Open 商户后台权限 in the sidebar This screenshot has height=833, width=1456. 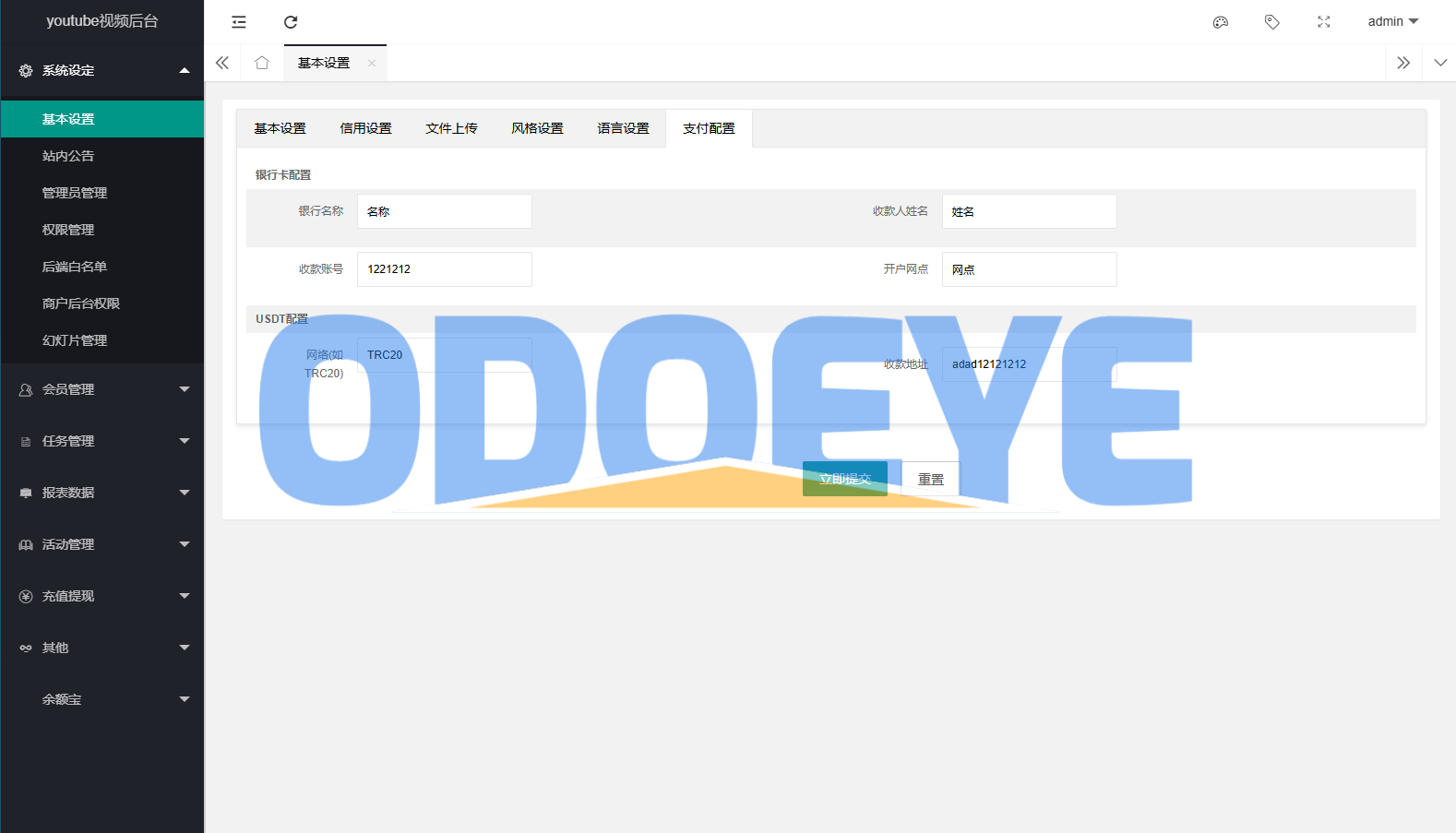point(102,303)
